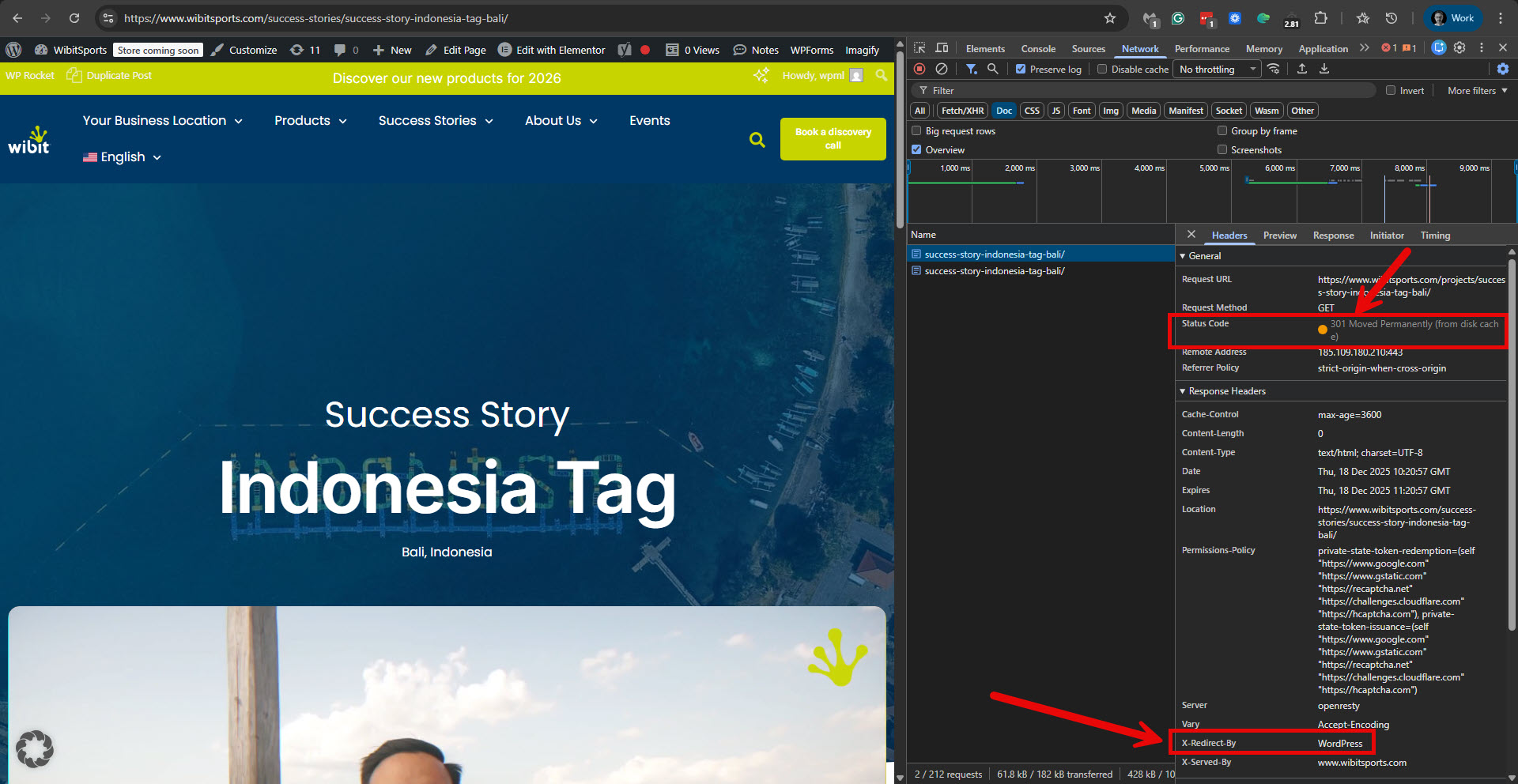Expand the Products navigation menu
This screenshot has width=1518, height=784.
tap(310, 121)
